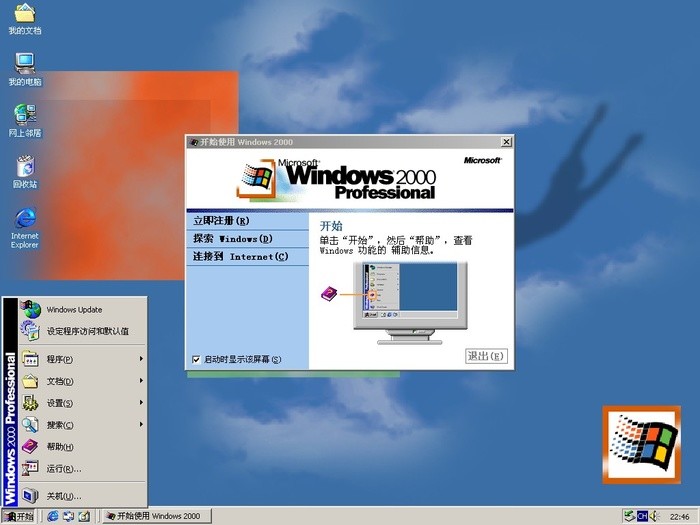Click 连接到 Internet(C) option
This screenshot has height=525, width=700.
[x=248, y=257]
